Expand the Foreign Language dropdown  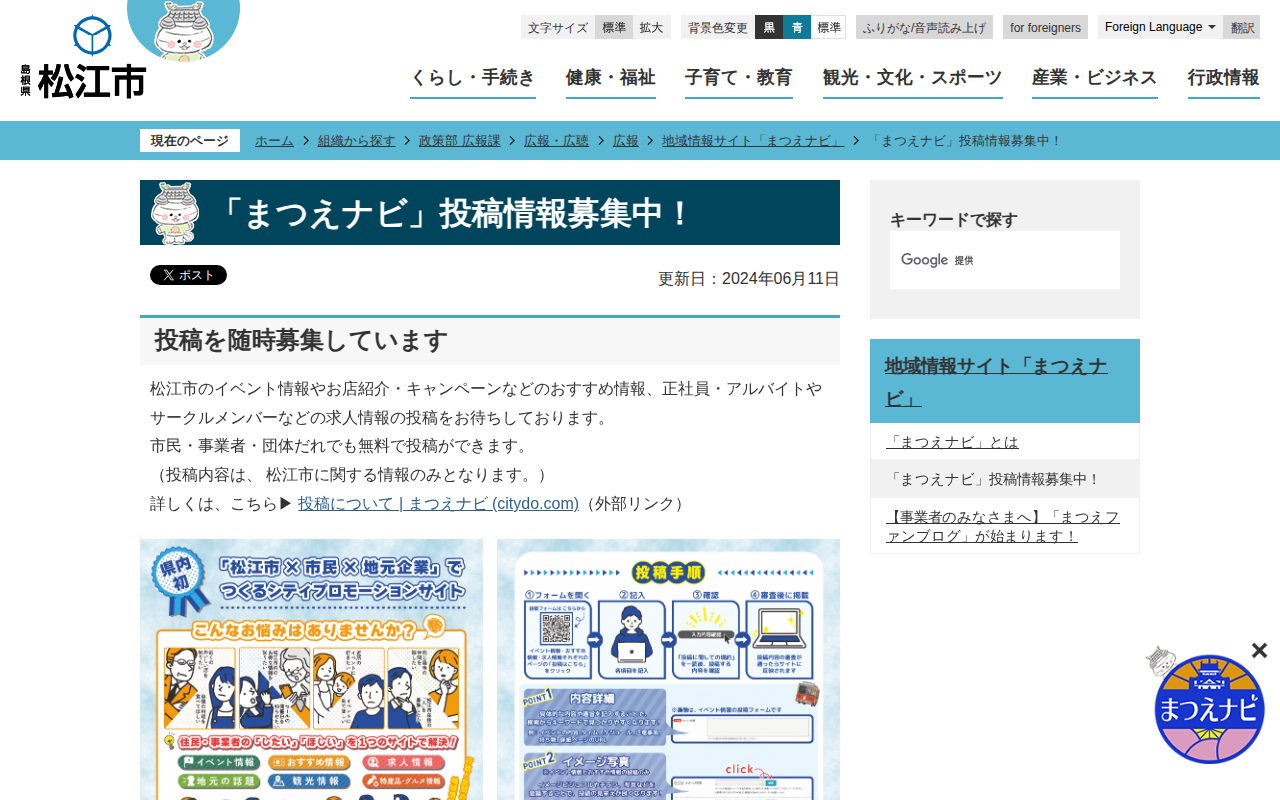[x=1160, y=27]
